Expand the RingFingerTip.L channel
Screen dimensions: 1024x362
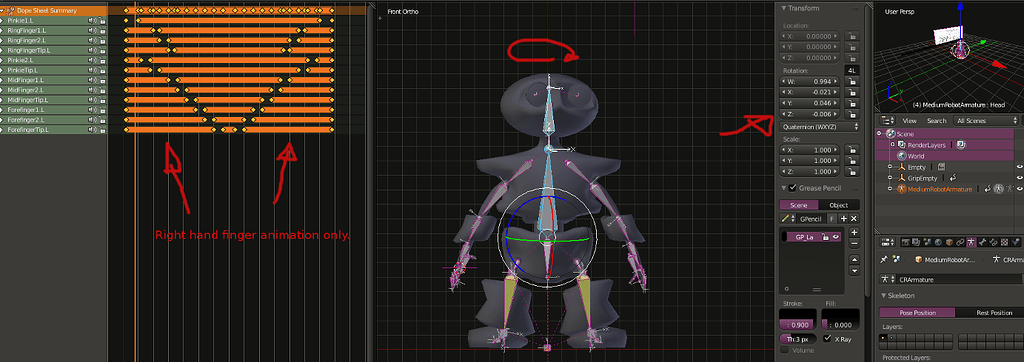2,50
